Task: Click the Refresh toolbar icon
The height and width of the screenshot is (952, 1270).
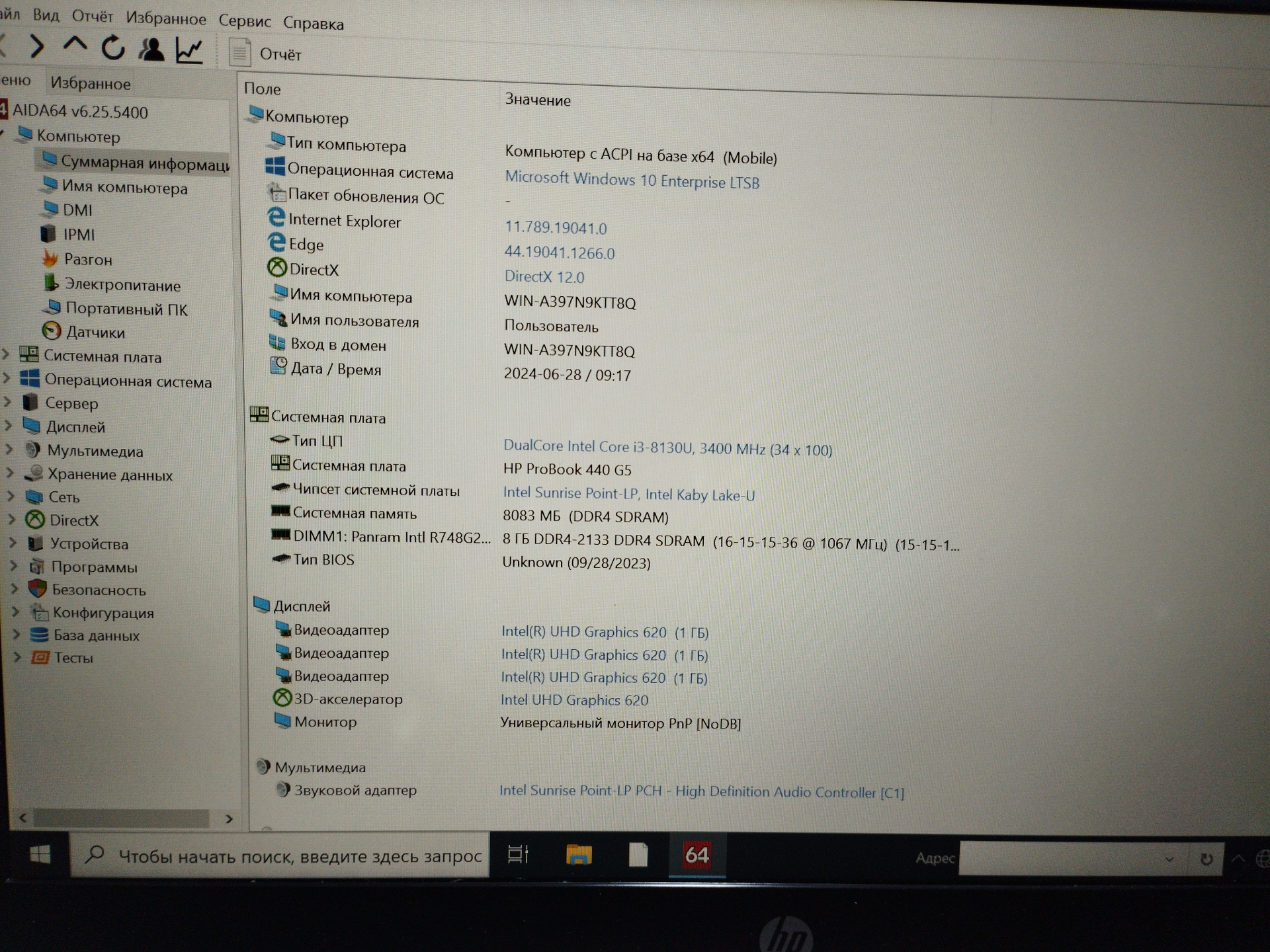Action: (113, 48)
